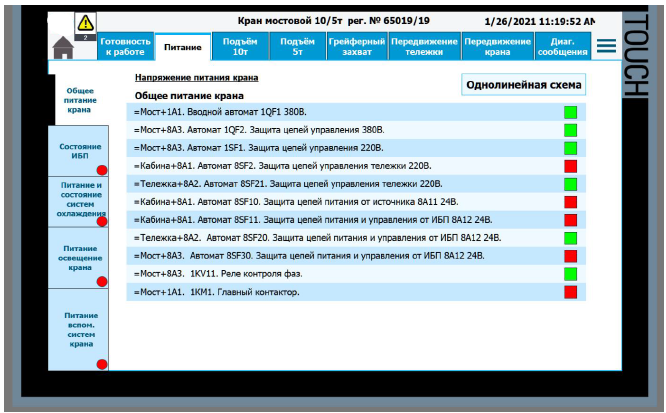Open Состояние ИБП side section

tap(78, 151)
